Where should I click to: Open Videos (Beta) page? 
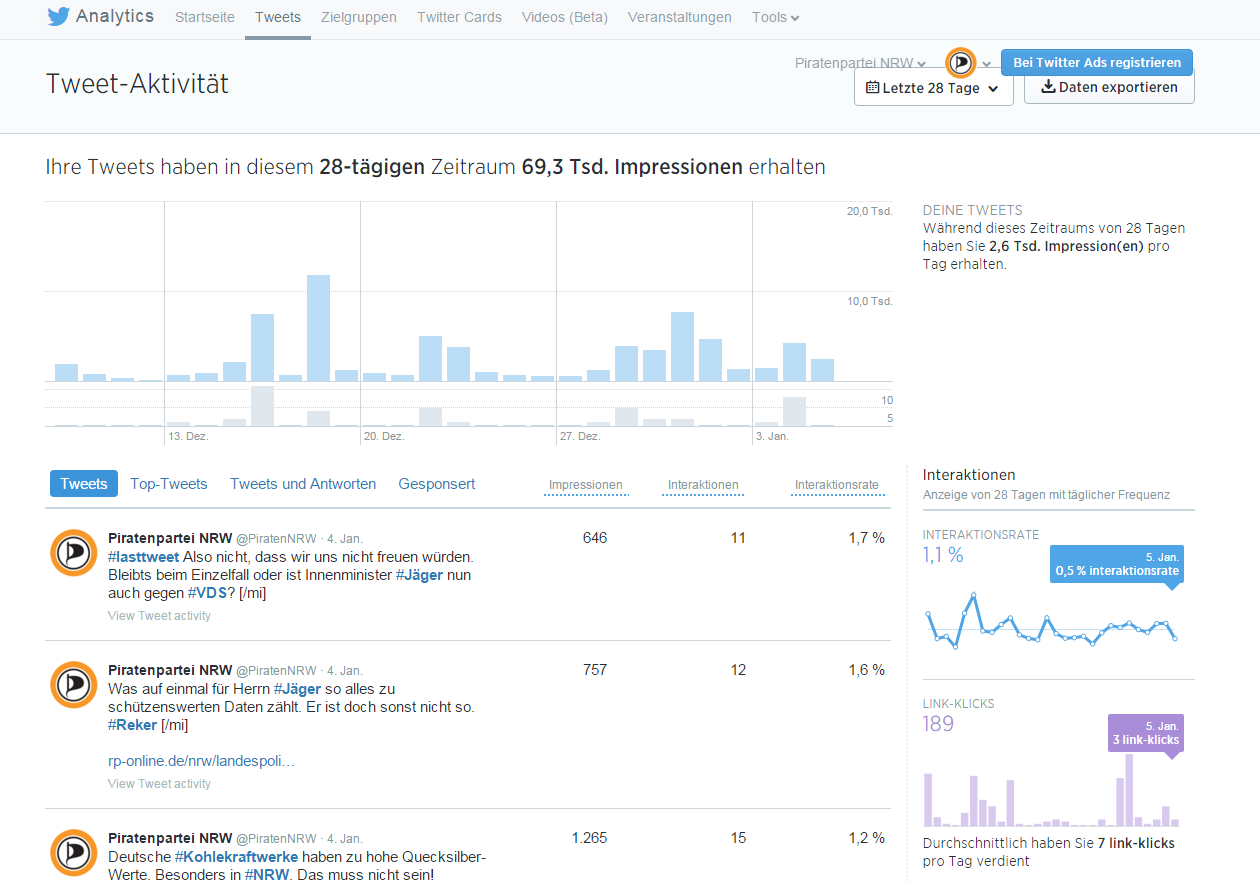tap(565, 17)
